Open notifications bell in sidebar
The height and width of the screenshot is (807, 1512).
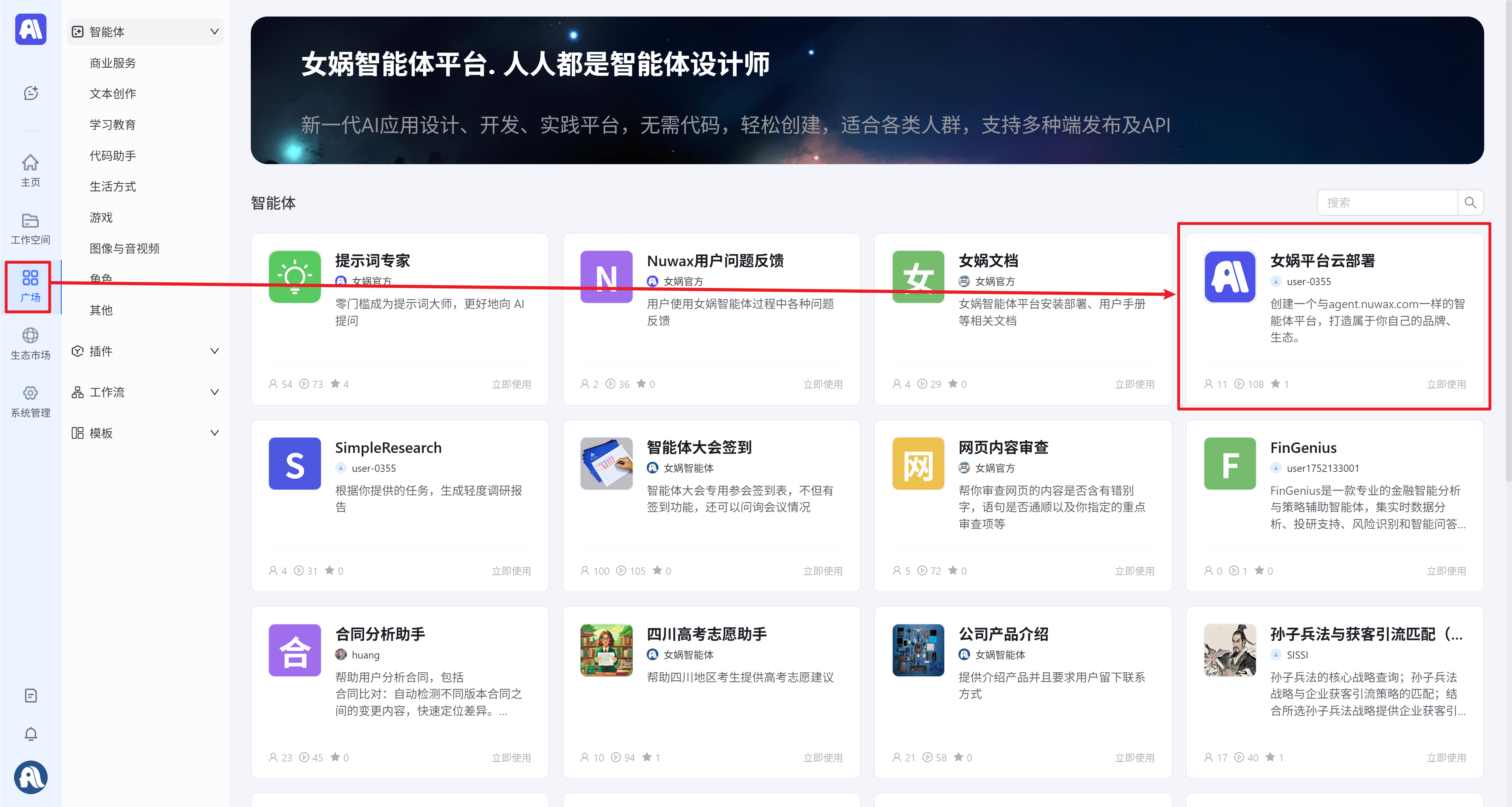(x=31, y=734)
